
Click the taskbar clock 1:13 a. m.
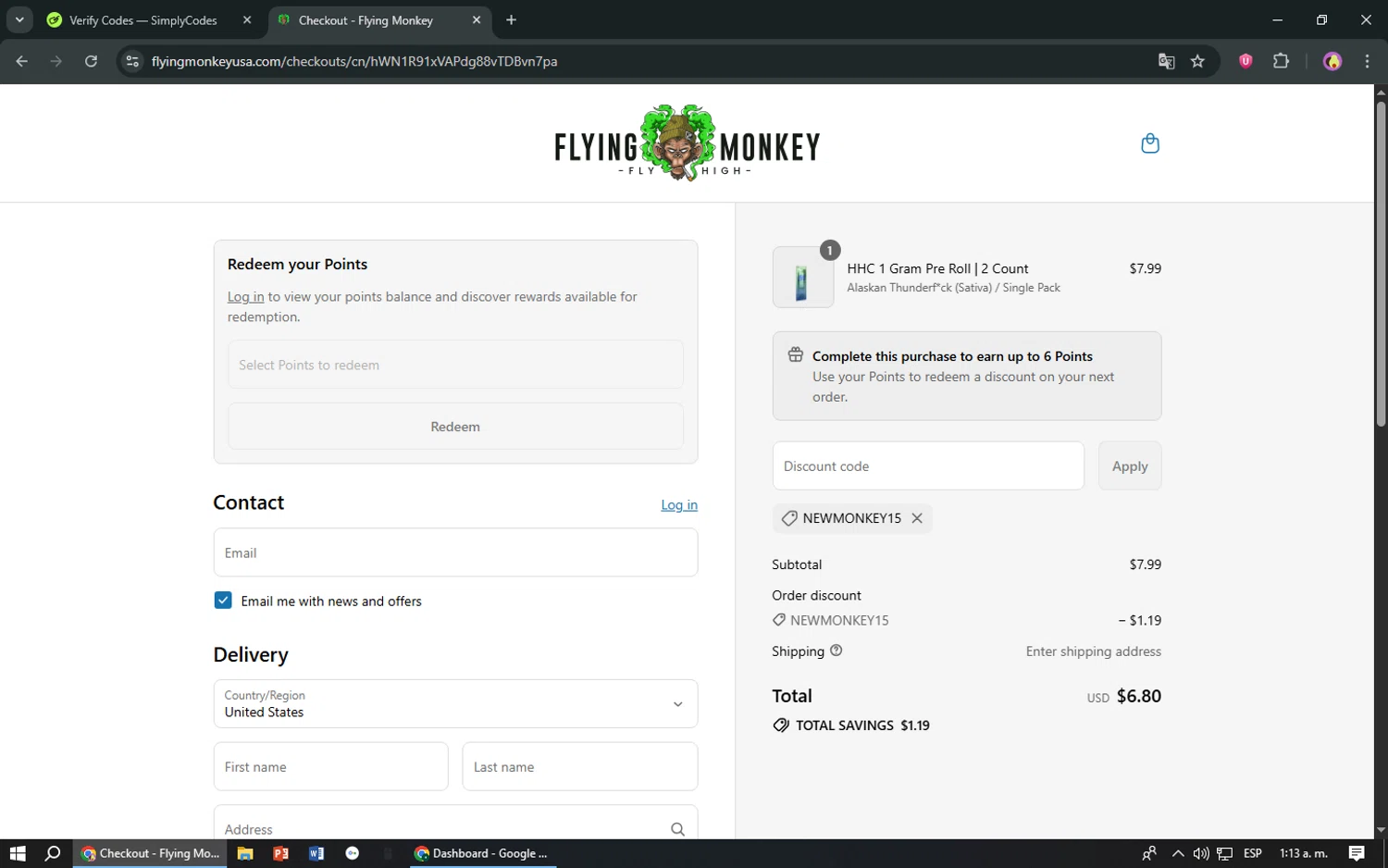1303,853
